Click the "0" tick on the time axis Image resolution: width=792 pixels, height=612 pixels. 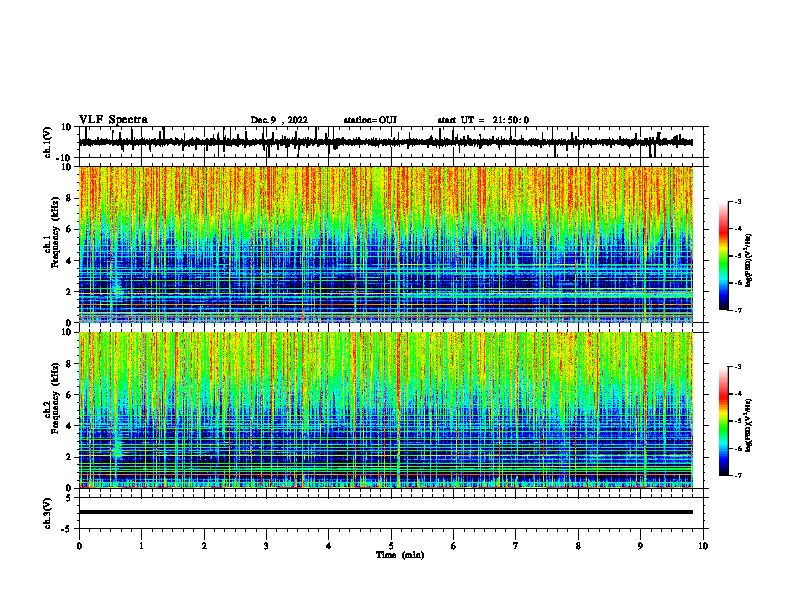point(79,546)
